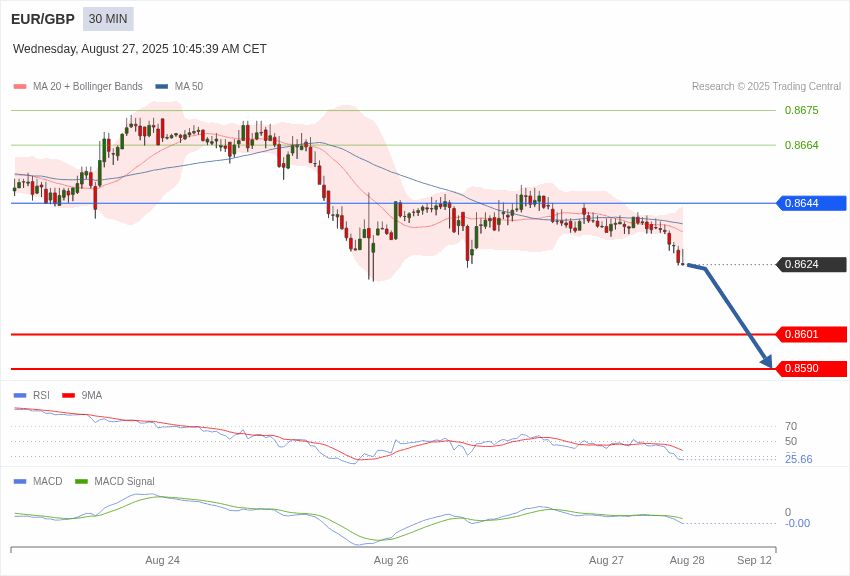Click the blue 0.8644 pivot price tag
The height and width of the screenshot is (576, 850).
(x=812, y=203)
